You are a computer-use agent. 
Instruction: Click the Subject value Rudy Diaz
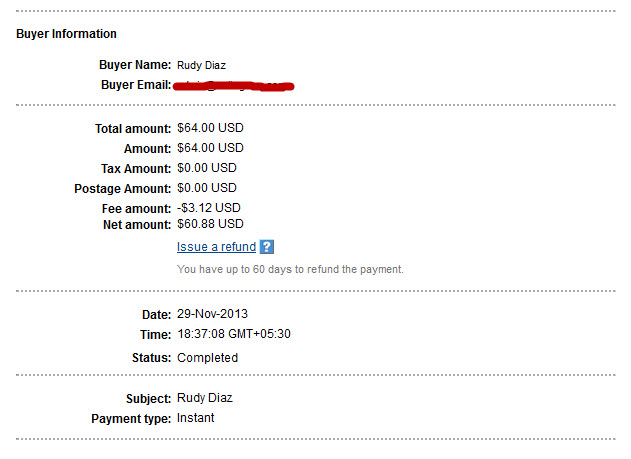click(x=206, y=399)
